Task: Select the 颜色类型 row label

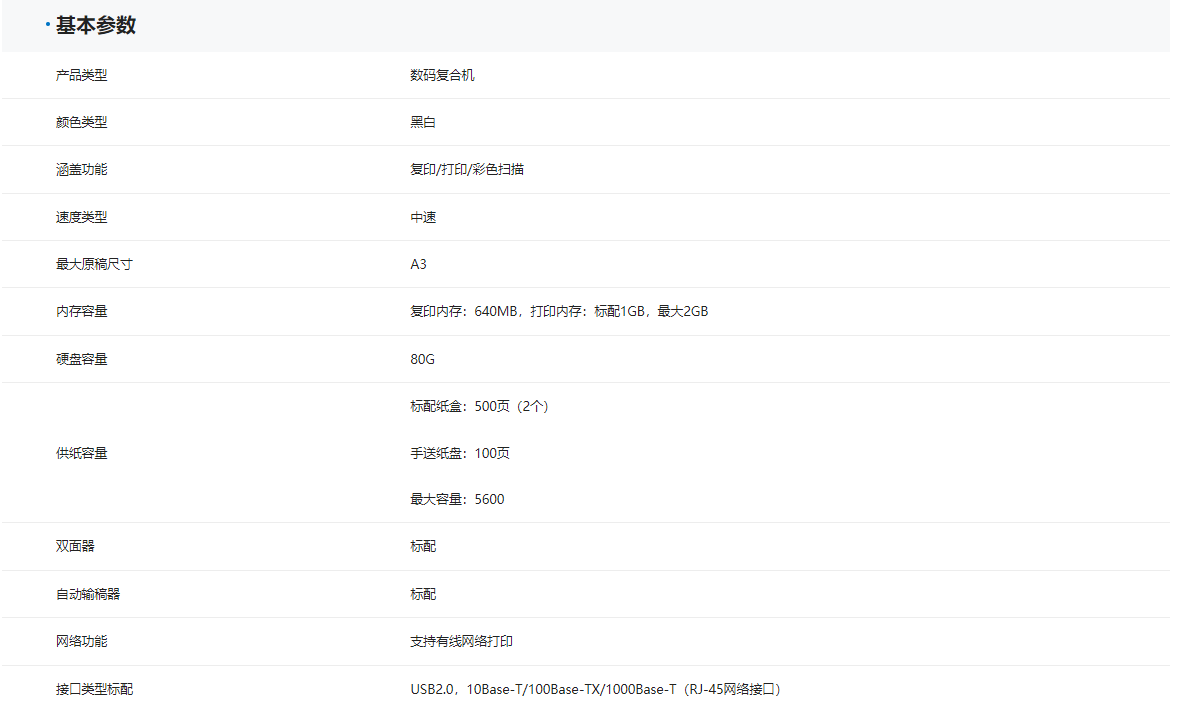Action: click(x=81, y=122)
